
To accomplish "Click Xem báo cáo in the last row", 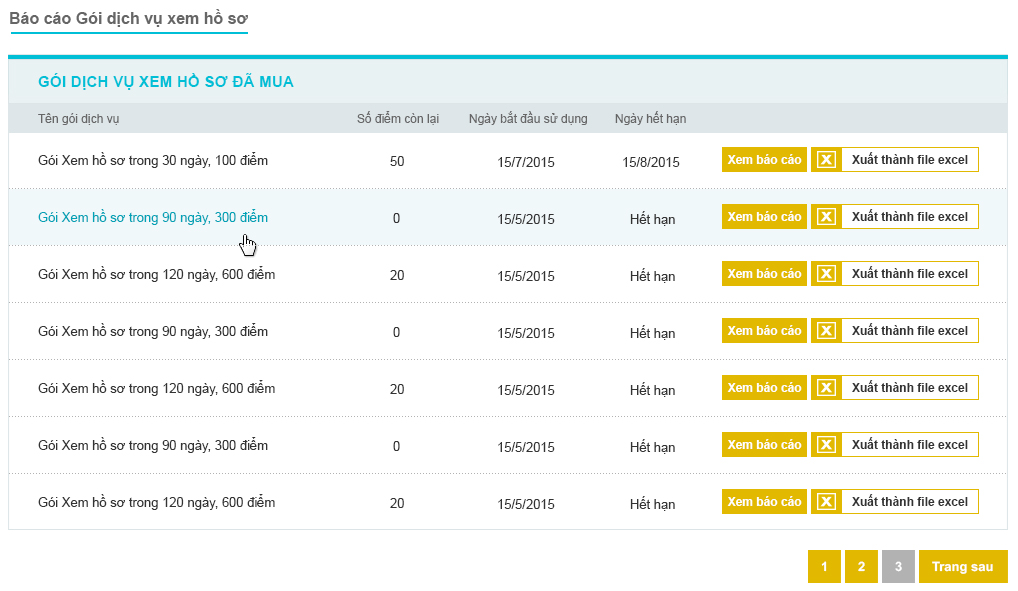I will [764, 502].
